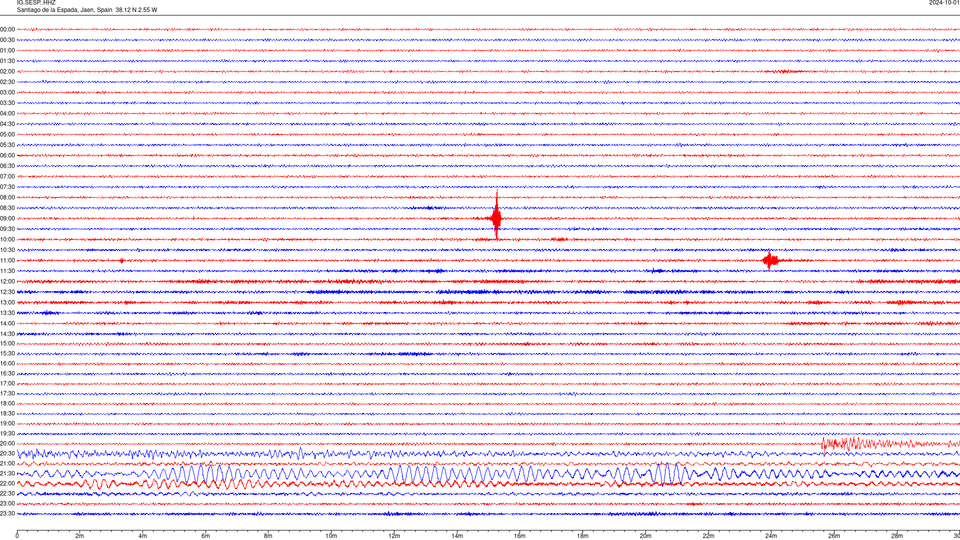960x540 pixels.
Task: Click the 10m tick label on time axis
Action: click(x=331, y=536)
